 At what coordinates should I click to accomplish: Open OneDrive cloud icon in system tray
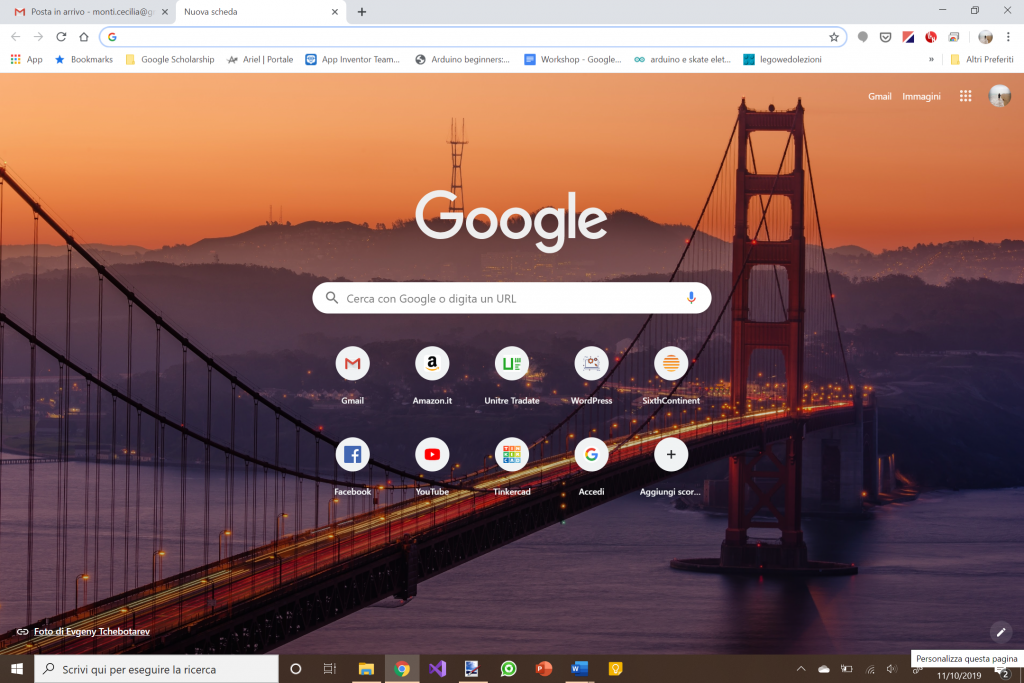(824, 669)
